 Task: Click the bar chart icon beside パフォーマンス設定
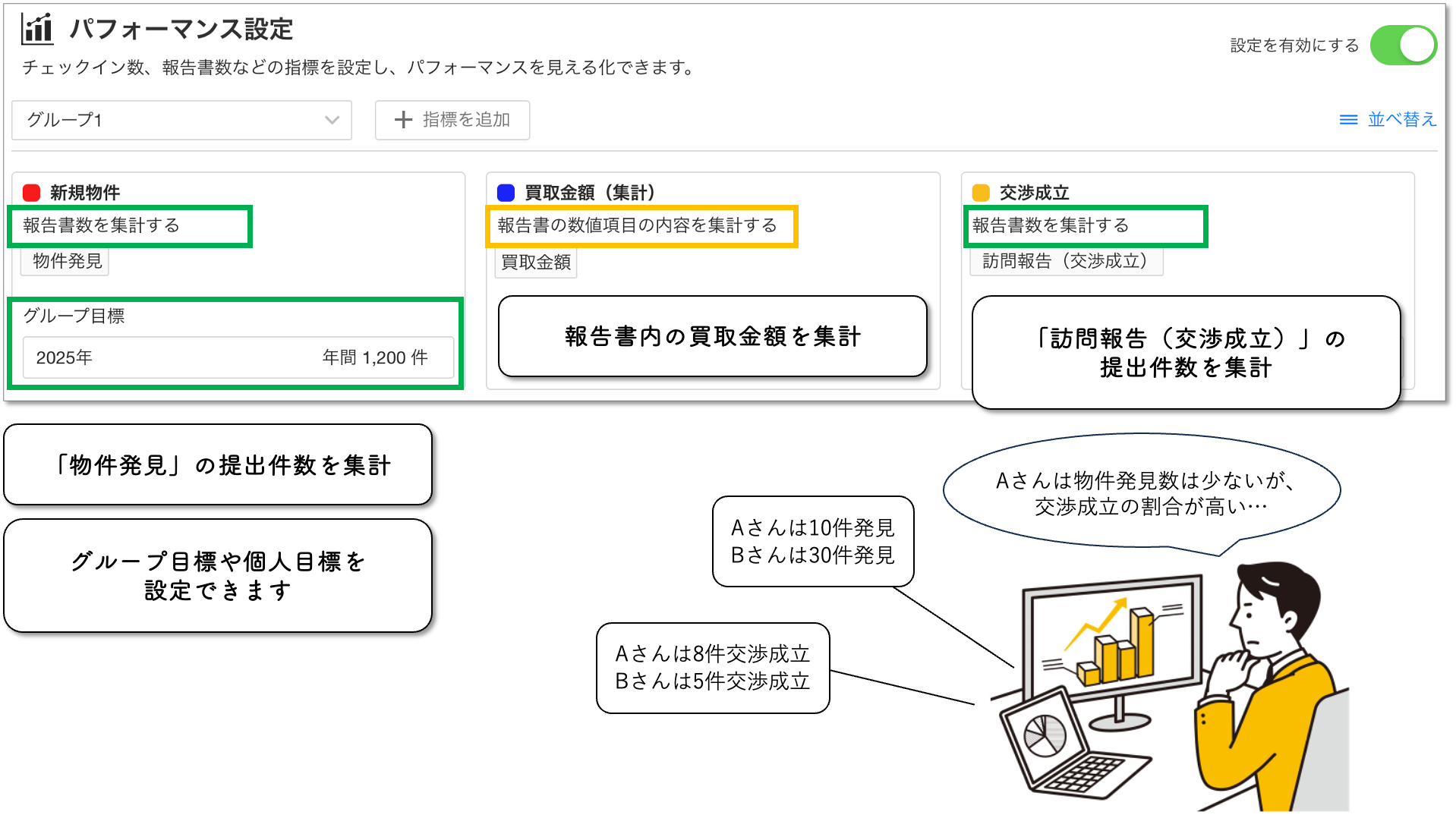[37, 29]
